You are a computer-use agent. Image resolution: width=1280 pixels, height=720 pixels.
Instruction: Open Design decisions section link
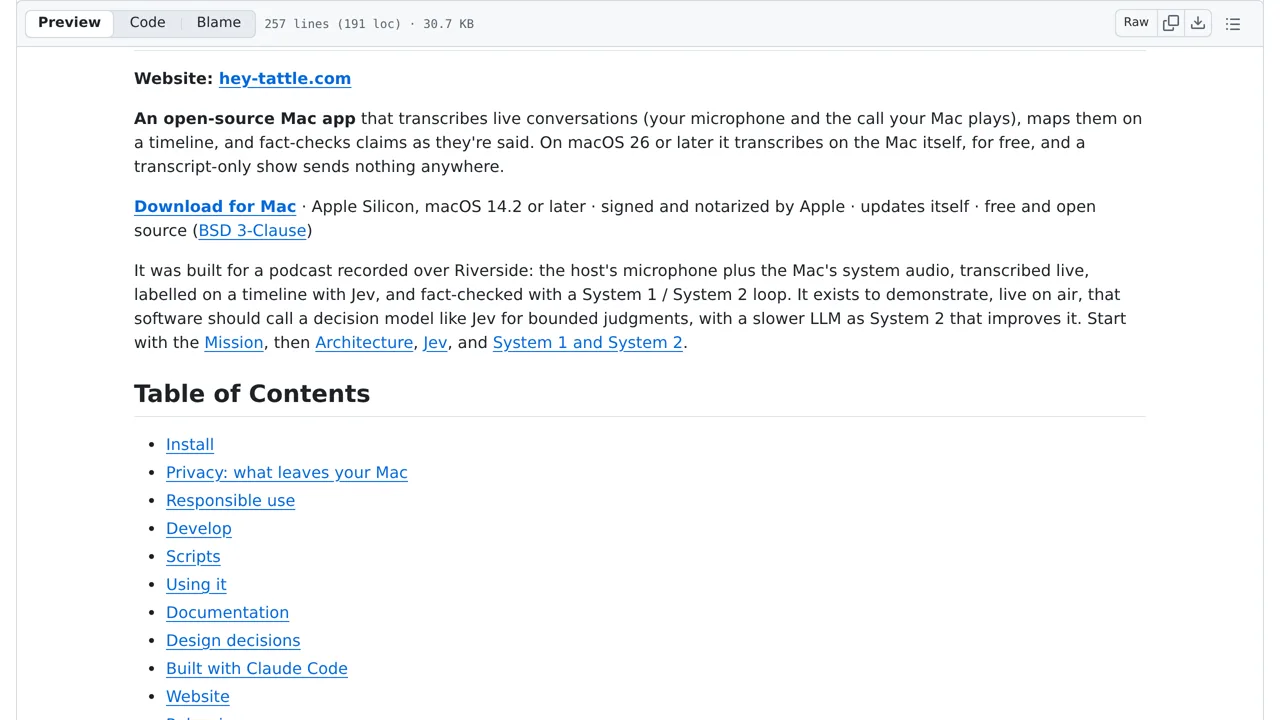point(233,640)
